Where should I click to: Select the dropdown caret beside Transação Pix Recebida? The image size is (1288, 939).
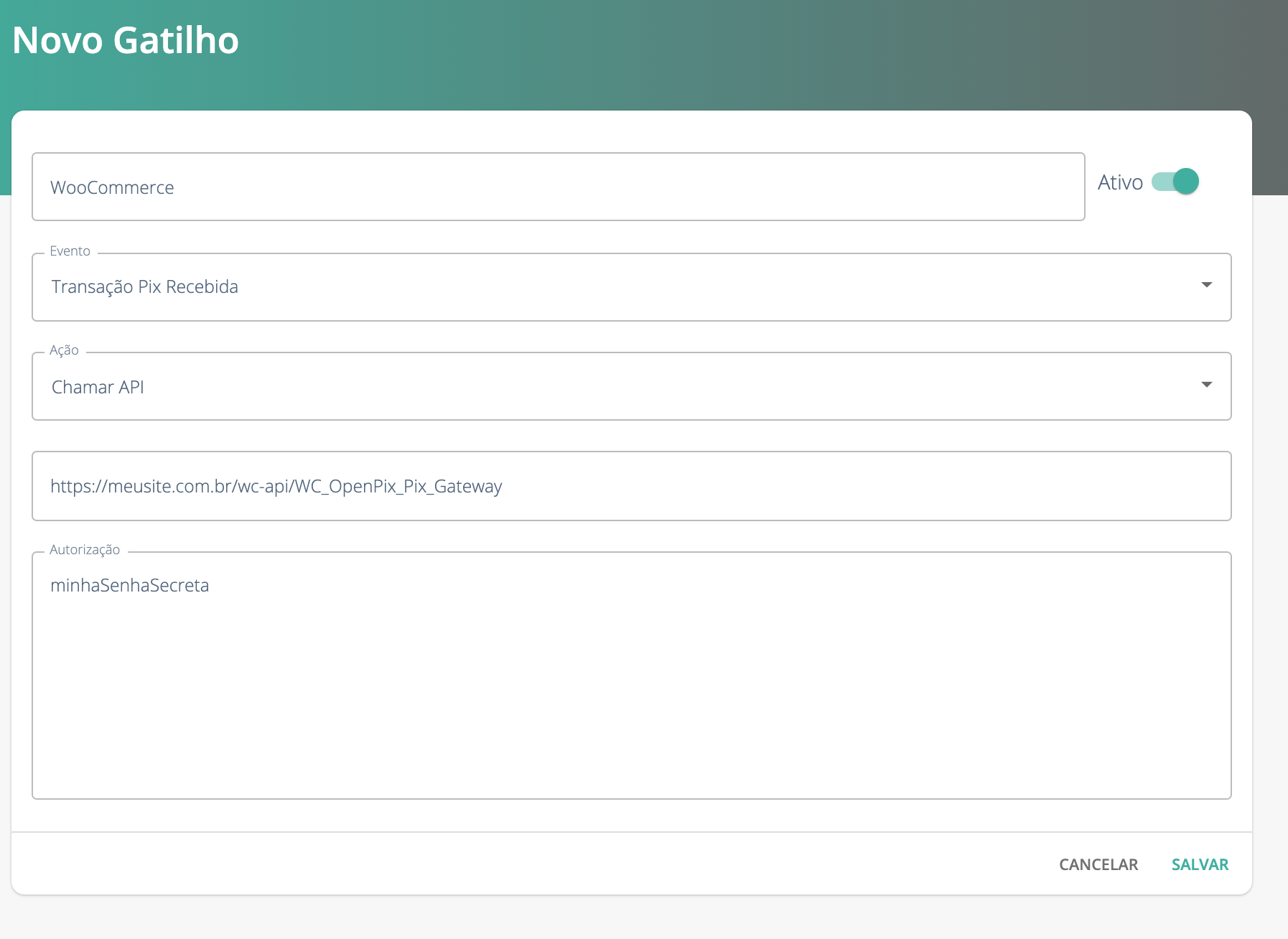coord(1208,286)
